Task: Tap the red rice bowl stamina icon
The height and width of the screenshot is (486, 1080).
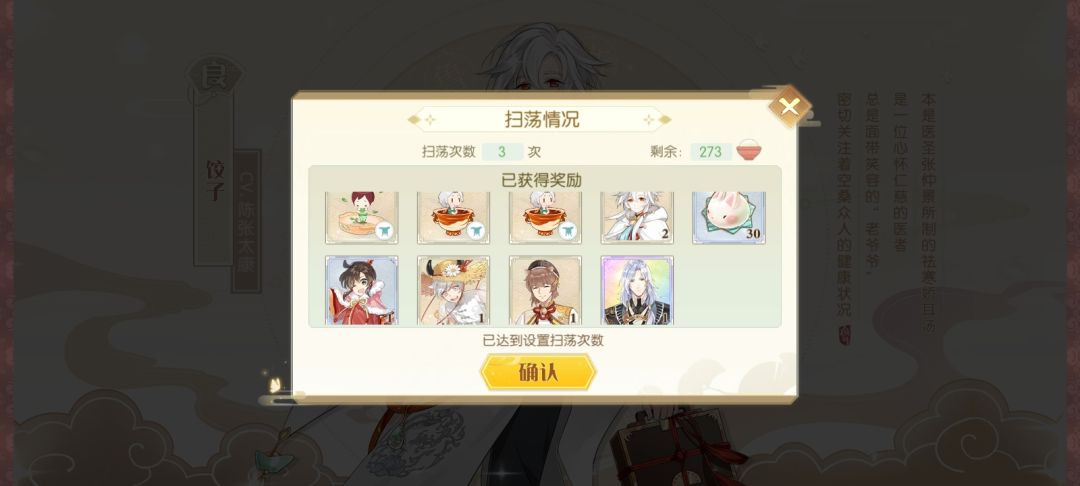Action: point(749,151)
